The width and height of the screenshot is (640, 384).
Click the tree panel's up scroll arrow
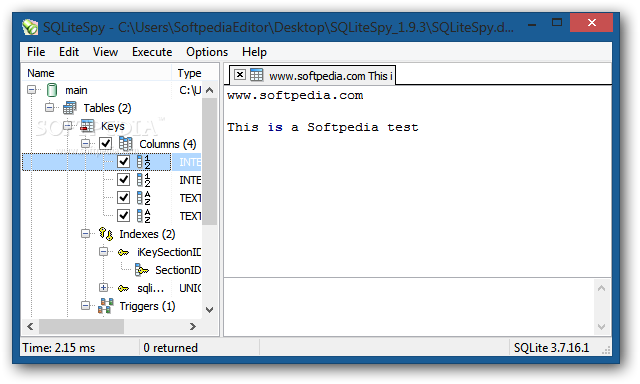(210, 90)
